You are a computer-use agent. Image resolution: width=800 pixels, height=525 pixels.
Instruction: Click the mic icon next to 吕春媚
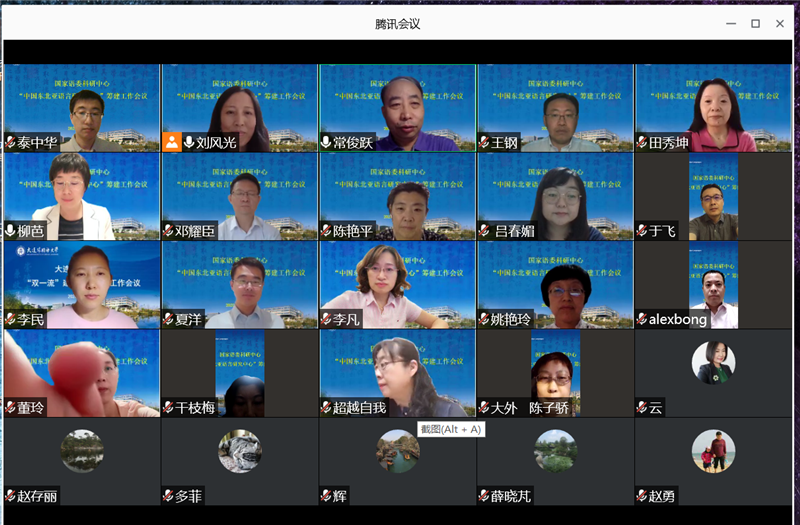[485, 231]
